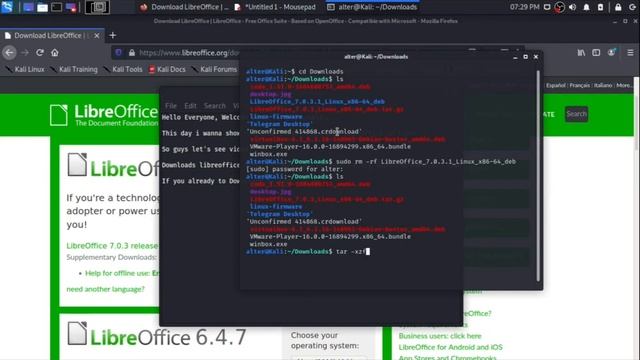Screen dimensions: 640x360
Task: Open the Firefox hamburger menu
Action: [630, 53]
